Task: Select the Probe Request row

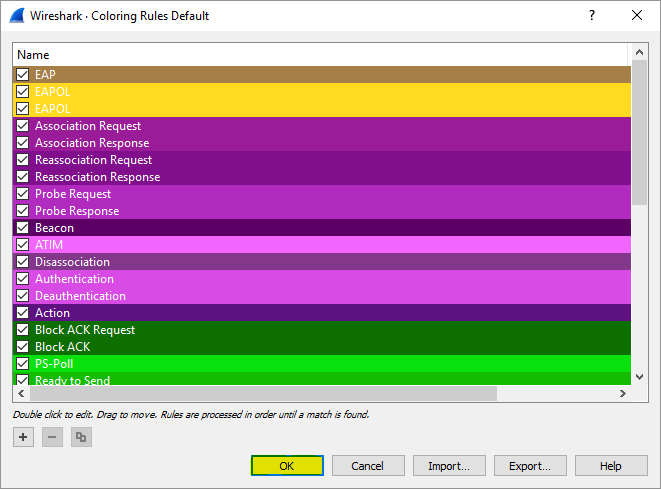Action: tap(322, 193)
